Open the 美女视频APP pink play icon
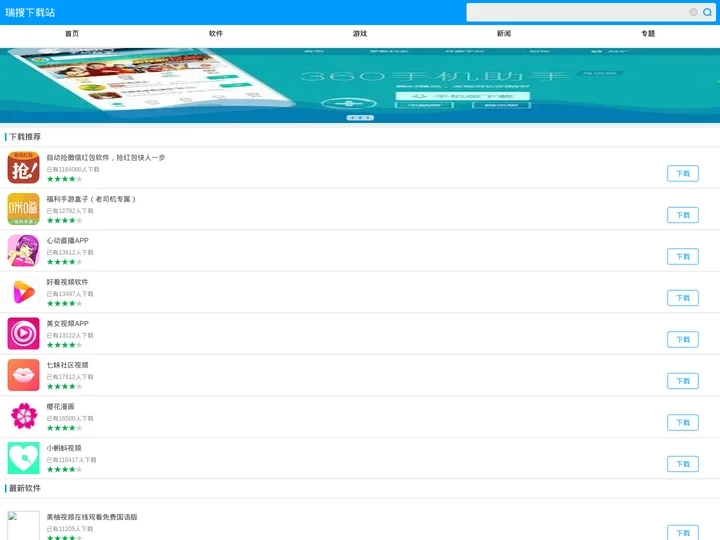720x540 pixels. 23,333
